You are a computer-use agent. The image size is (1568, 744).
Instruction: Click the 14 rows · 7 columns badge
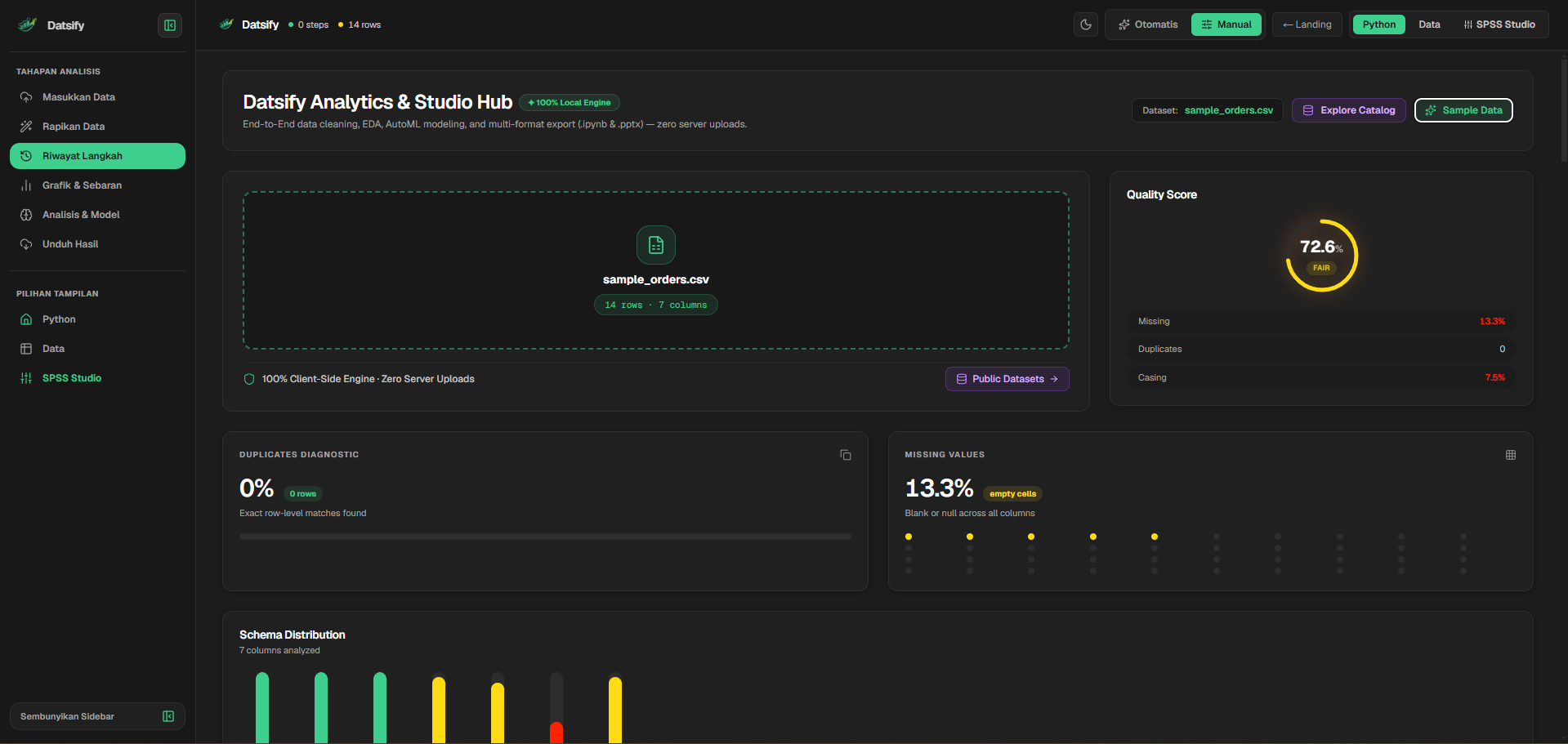[x=656, y=305]
